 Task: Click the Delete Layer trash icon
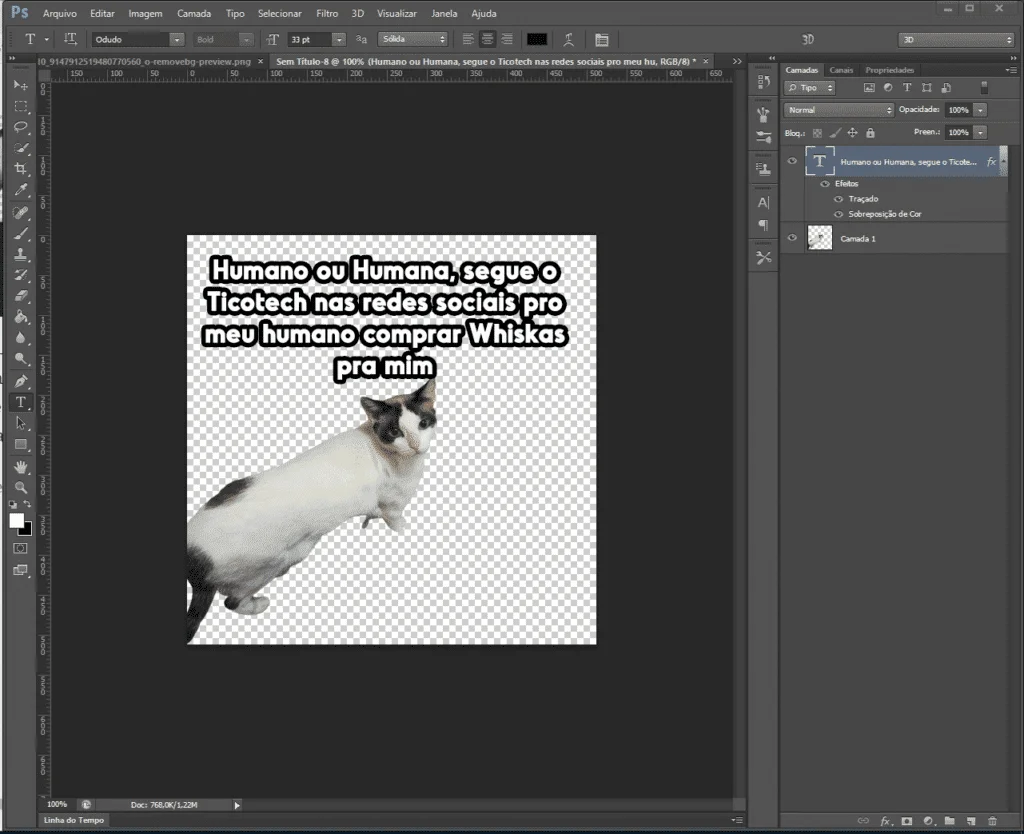[x=992, y=821]
